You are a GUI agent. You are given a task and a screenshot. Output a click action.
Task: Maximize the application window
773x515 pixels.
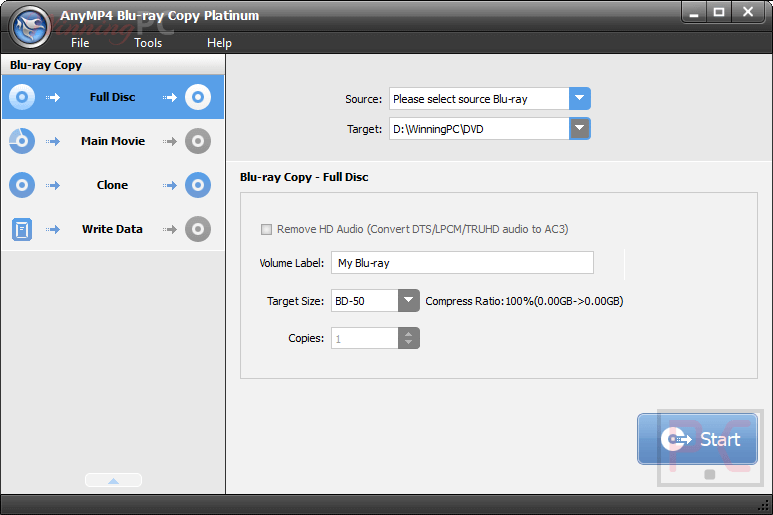click(x=719, y=12)
